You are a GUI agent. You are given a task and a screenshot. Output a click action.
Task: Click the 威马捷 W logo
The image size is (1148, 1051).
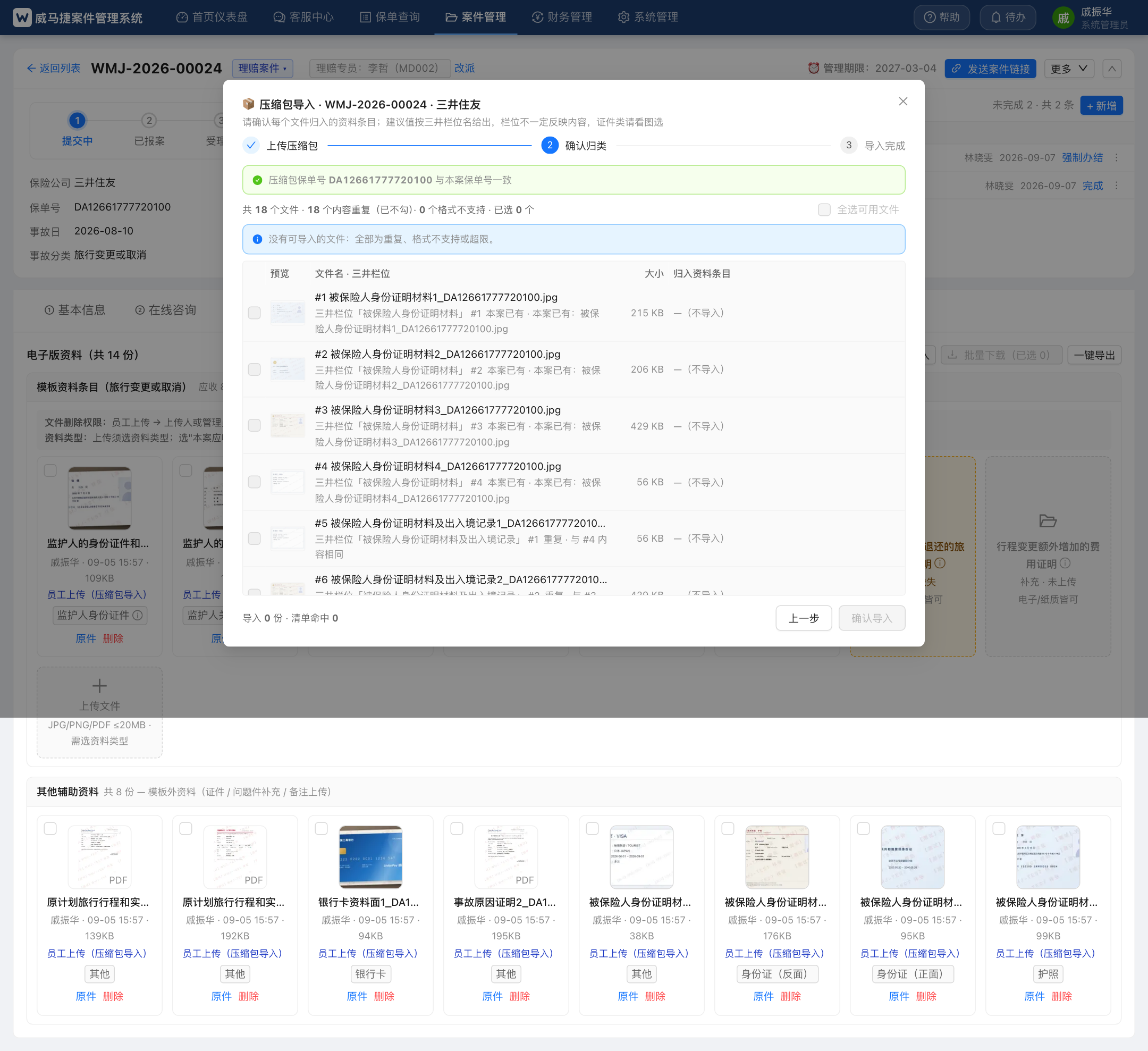(22, 17)
